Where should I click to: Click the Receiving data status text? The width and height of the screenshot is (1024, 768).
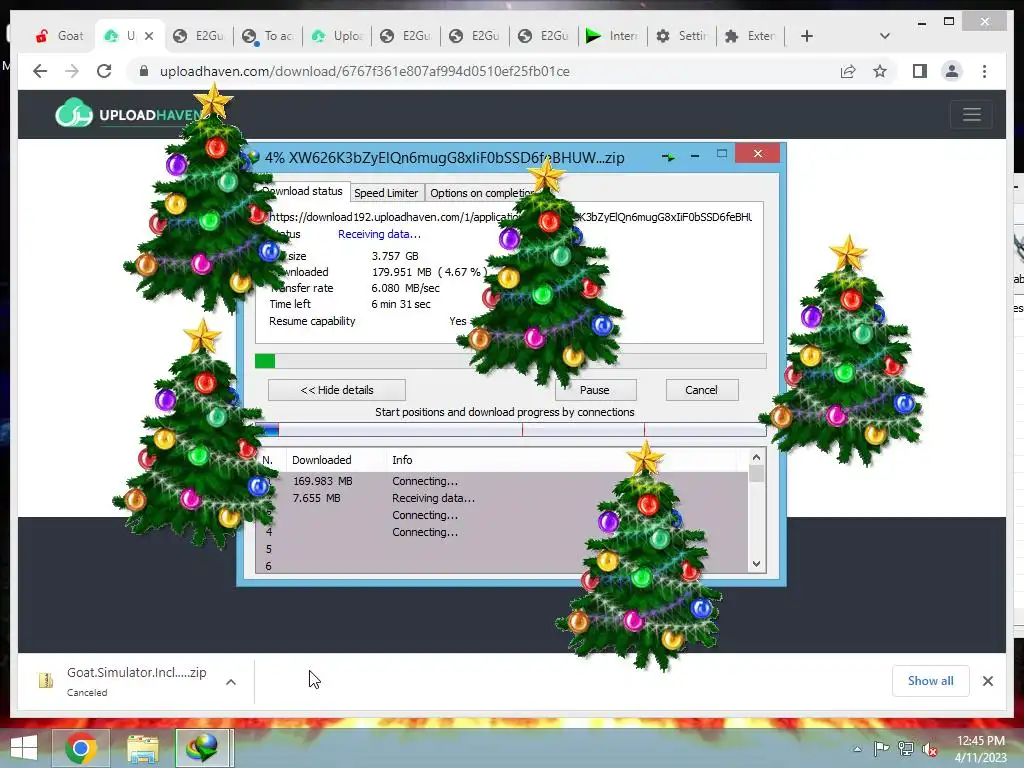pos(379,234)
